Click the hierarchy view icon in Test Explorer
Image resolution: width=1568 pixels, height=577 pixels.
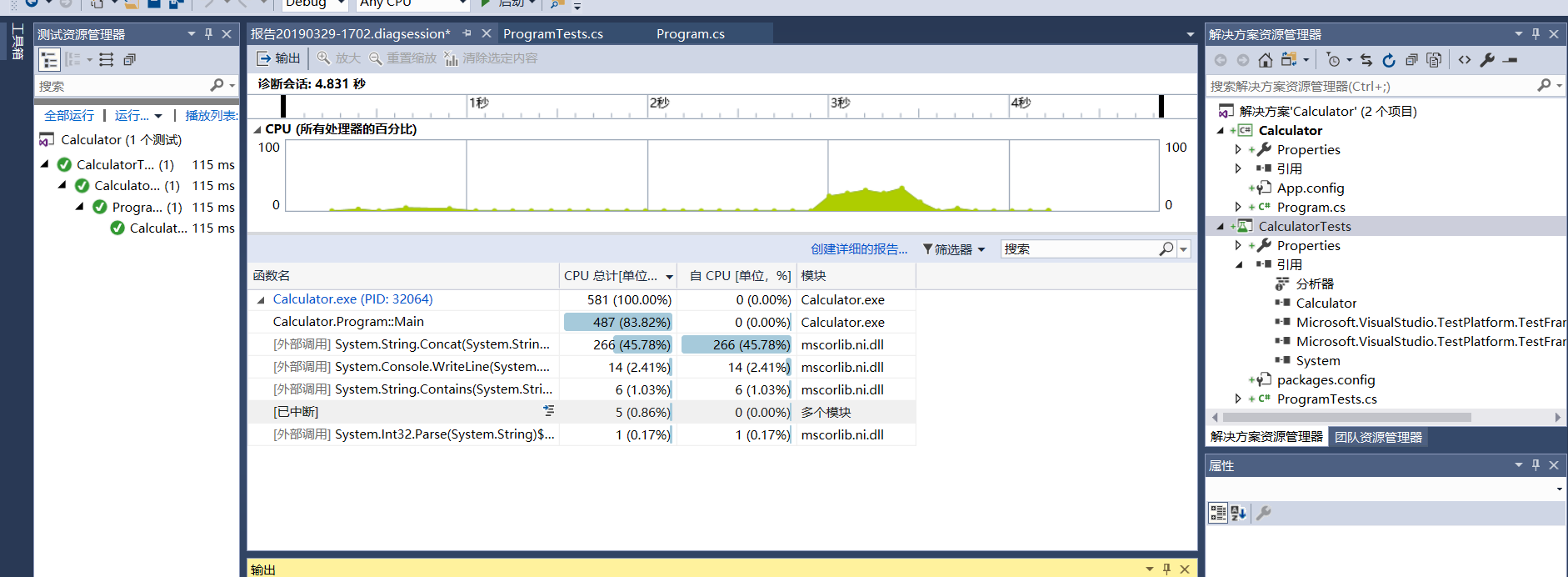coord(49,60)
